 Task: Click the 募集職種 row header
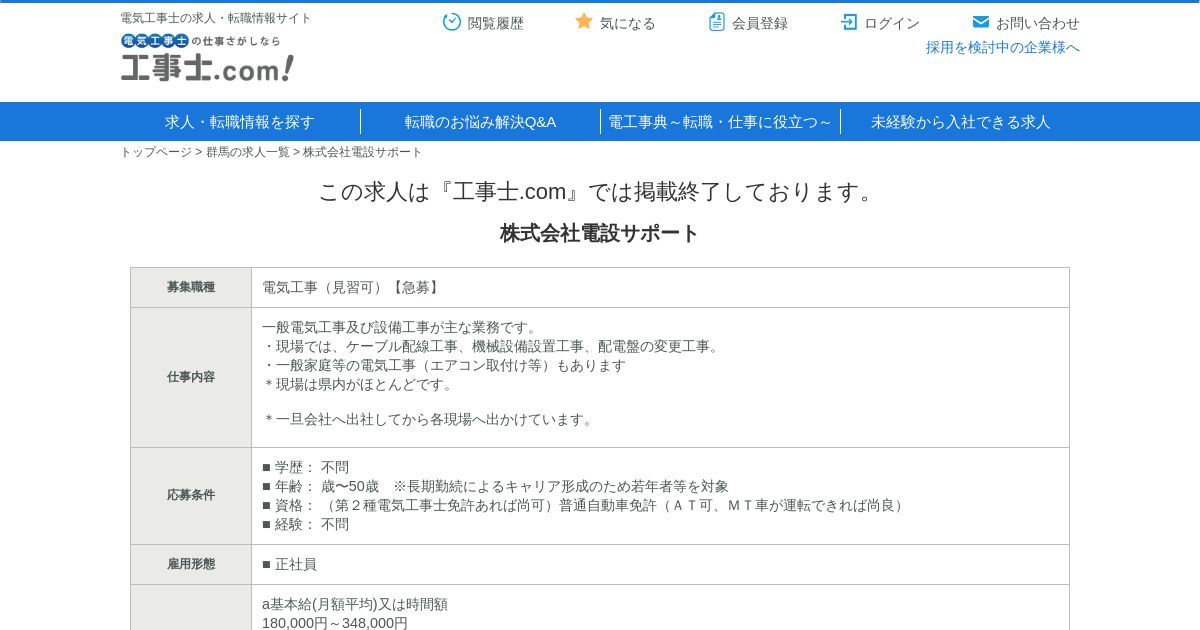point(191,287)
